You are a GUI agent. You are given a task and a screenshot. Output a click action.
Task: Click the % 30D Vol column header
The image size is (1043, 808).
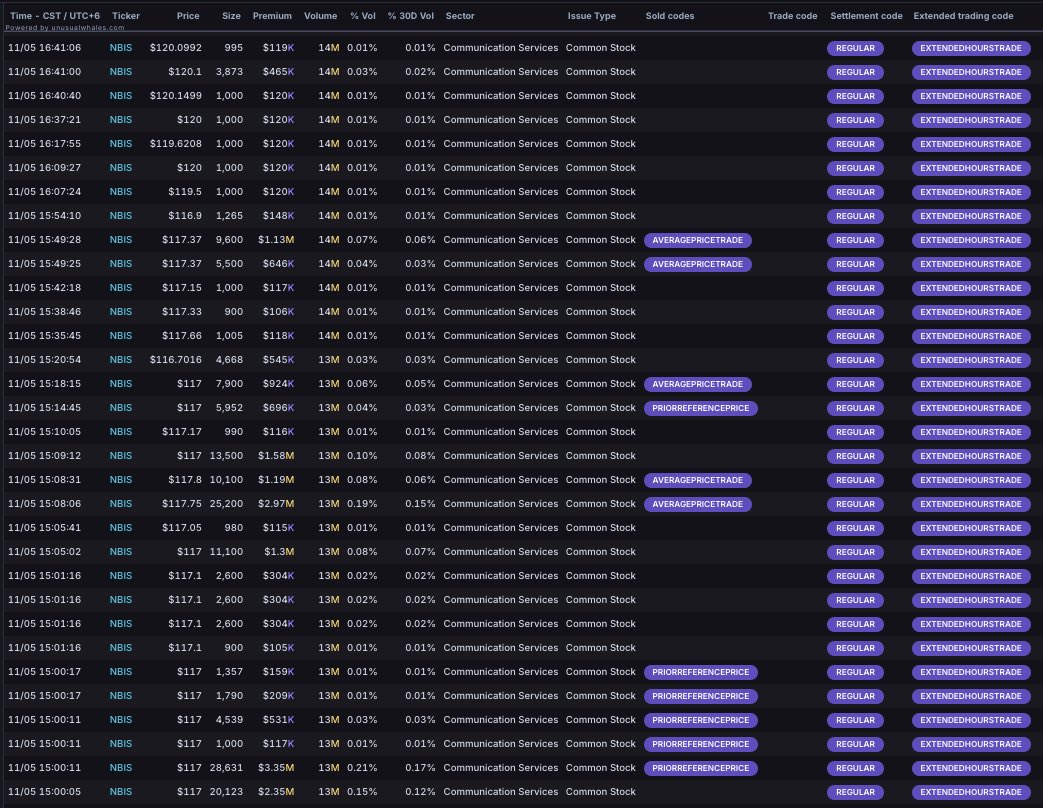click(x=411, y=16)
